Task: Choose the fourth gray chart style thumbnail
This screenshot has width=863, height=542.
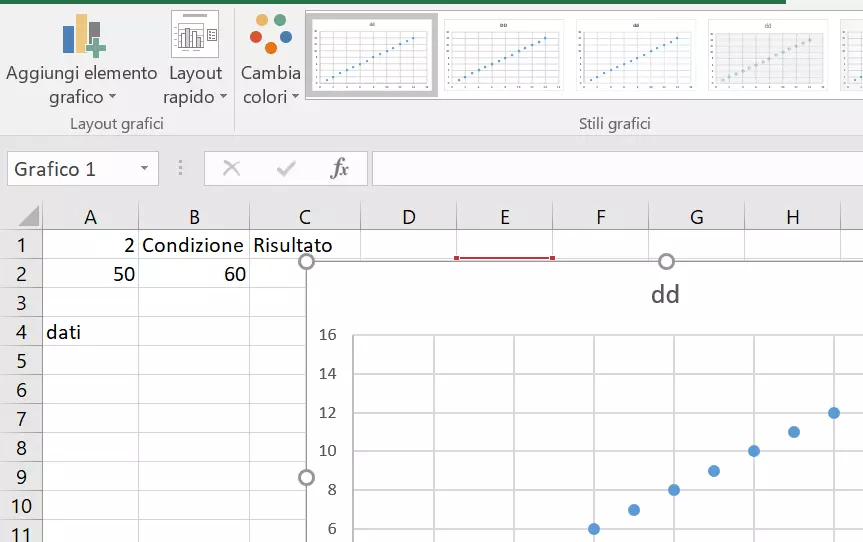Action: (767, 55)
